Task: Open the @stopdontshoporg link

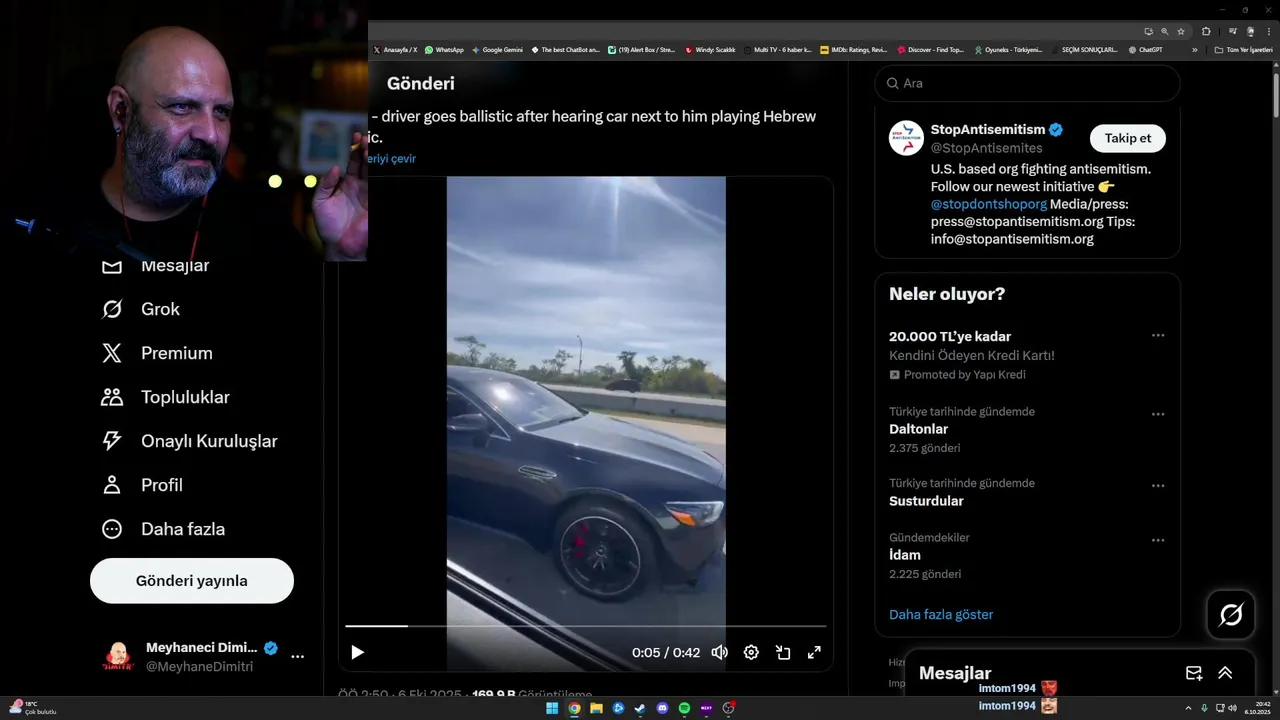Action: point(988,204)
